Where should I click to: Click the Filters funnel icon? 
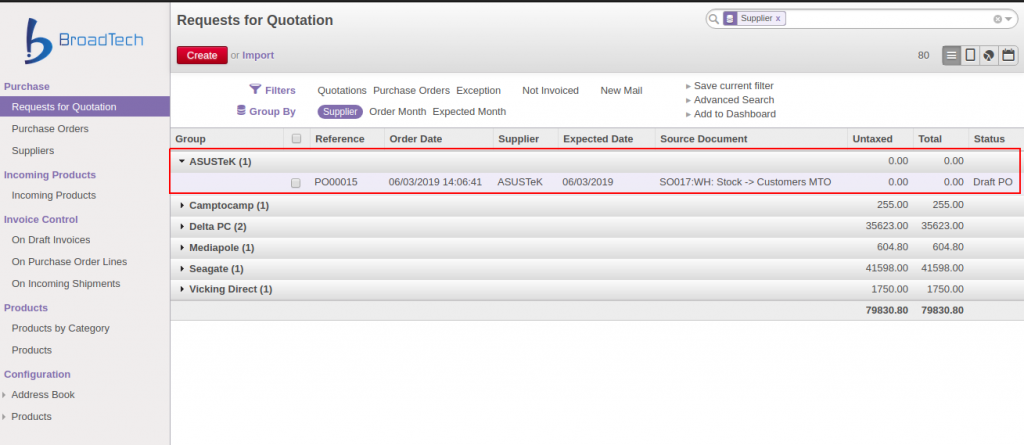(x=255, y=90)
